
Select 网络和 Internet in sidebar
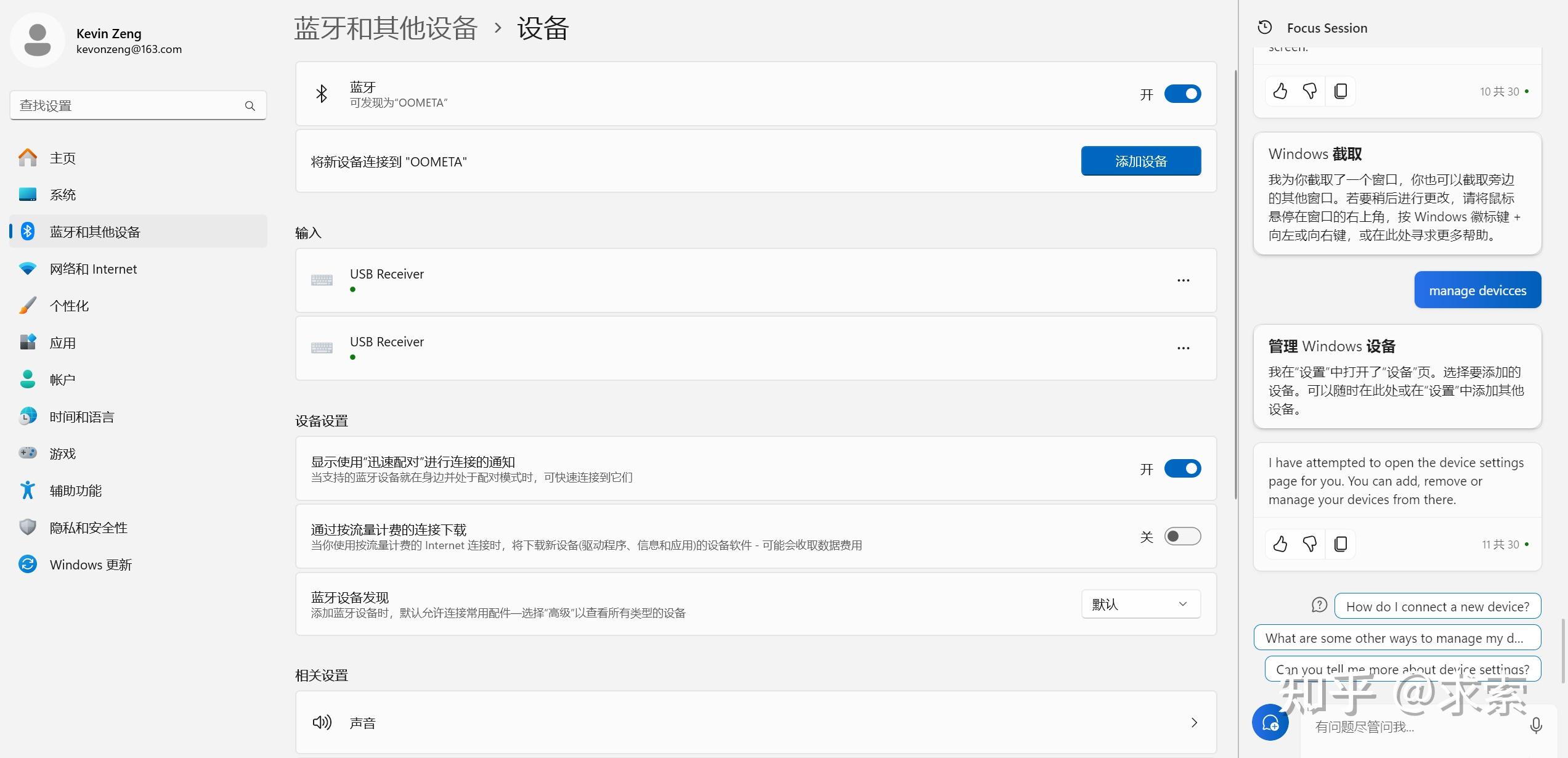coord(94,268)
